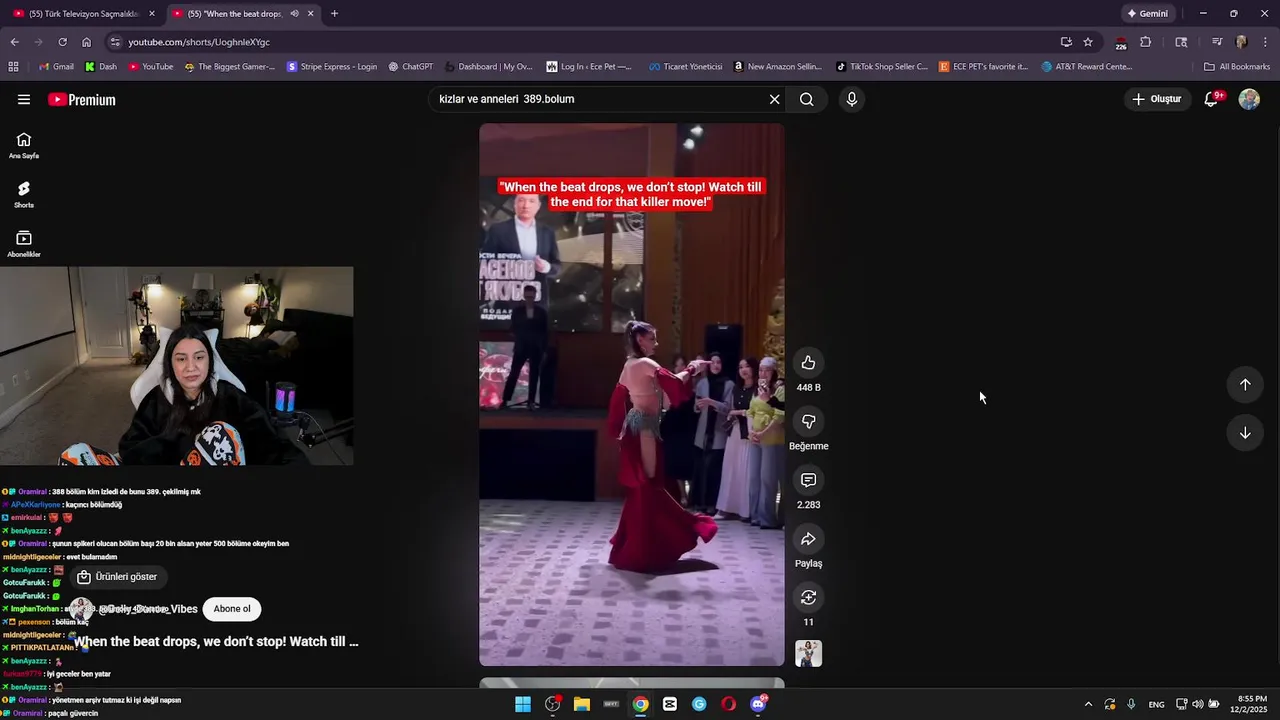The image size is (1280, 720).
Task: Click the ENG language indicator
Action: [1156, 704]
